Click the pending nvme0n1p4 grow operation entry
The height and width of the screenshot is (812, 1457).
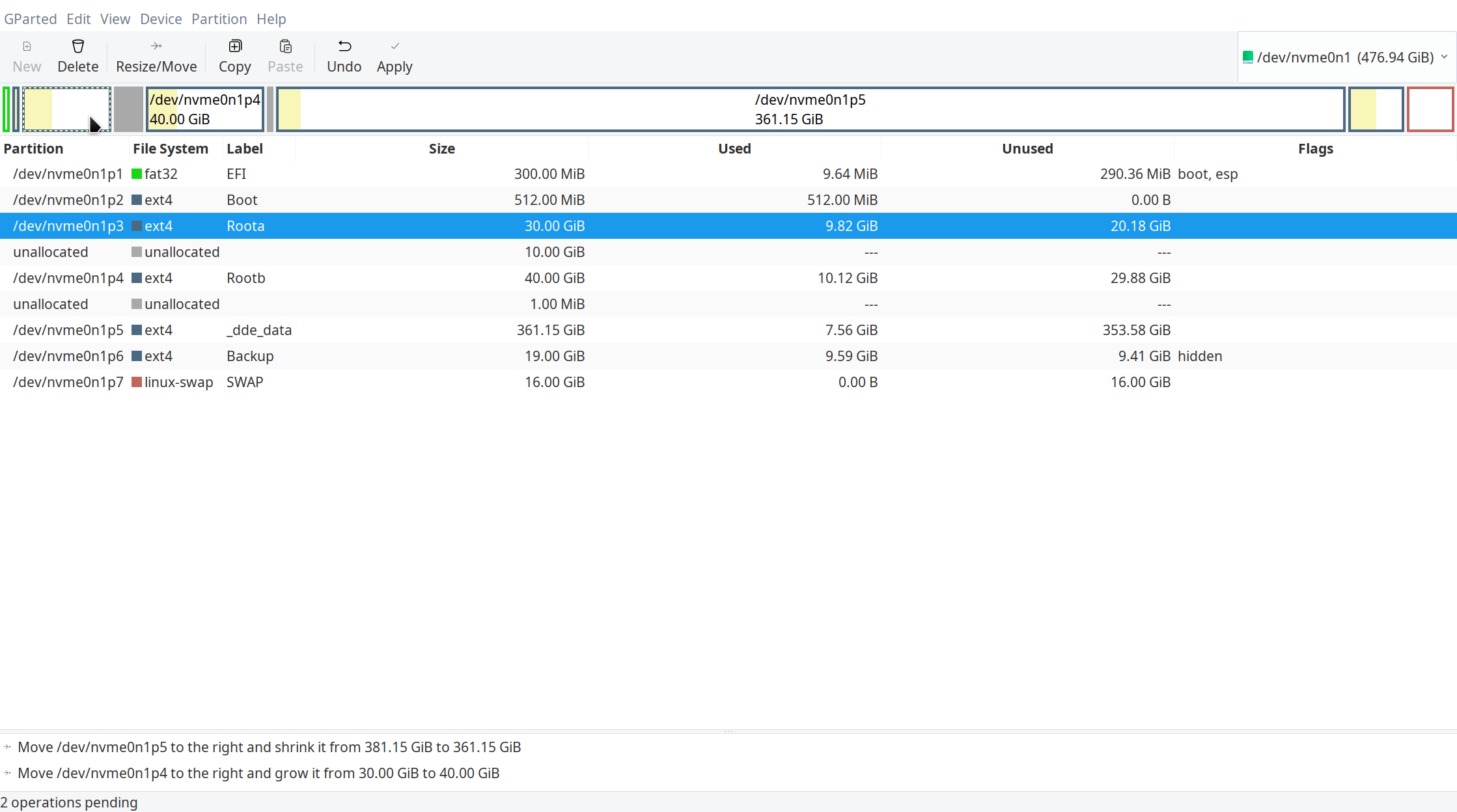(258, 773)
